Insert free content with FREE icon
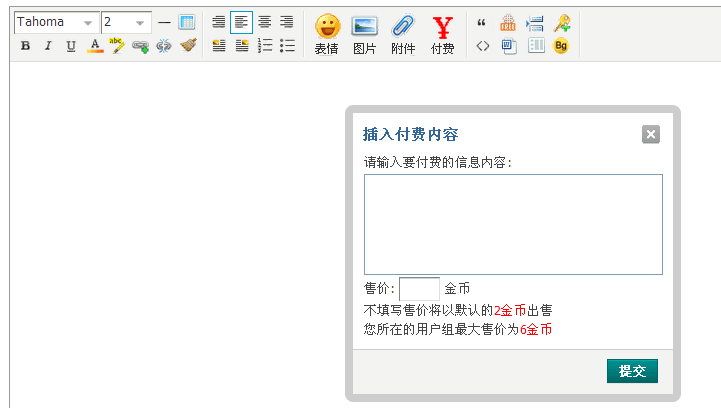The image size is (721, 408). point(508,23)
